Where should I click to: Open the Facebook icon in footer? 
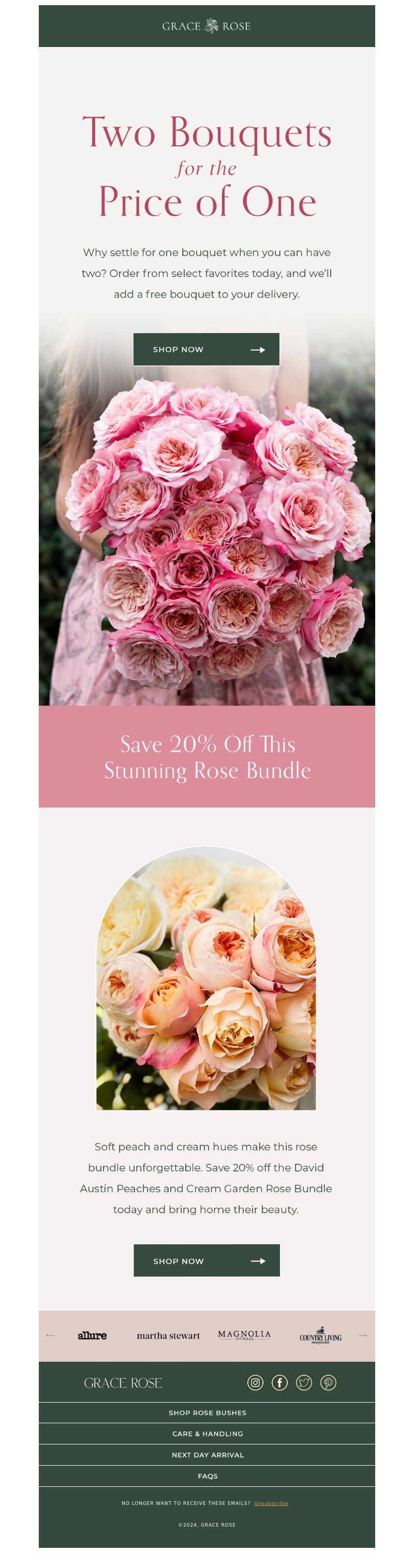click(x=279, y=1382)
